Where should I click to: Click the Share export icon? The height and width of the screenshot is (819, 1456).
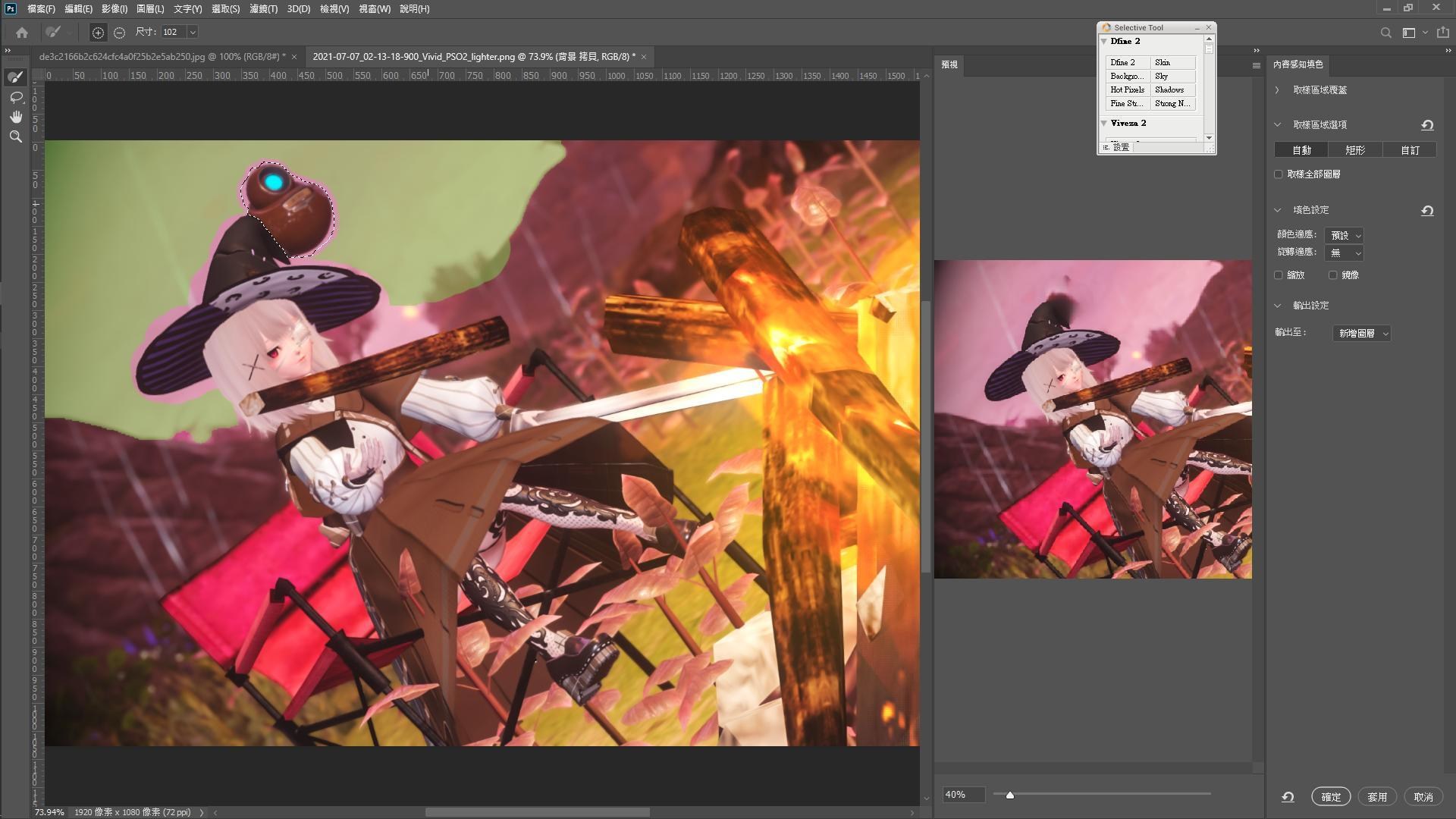[x=1443, y=33]
